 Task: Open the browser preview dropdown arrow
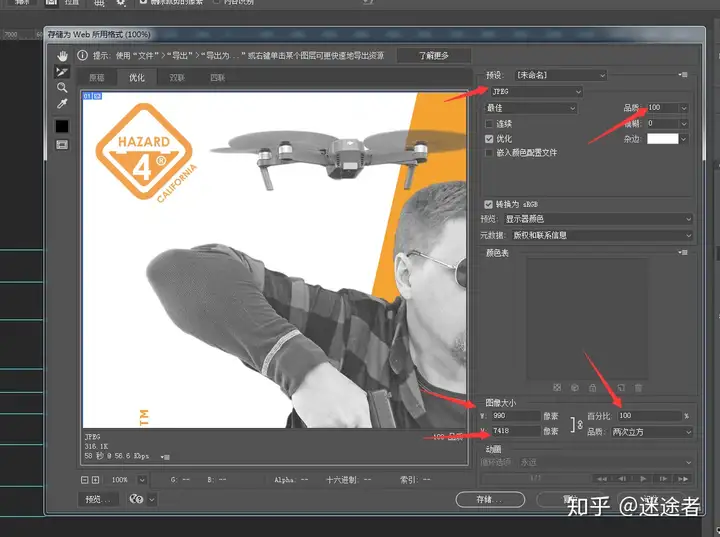pos(152,499)
